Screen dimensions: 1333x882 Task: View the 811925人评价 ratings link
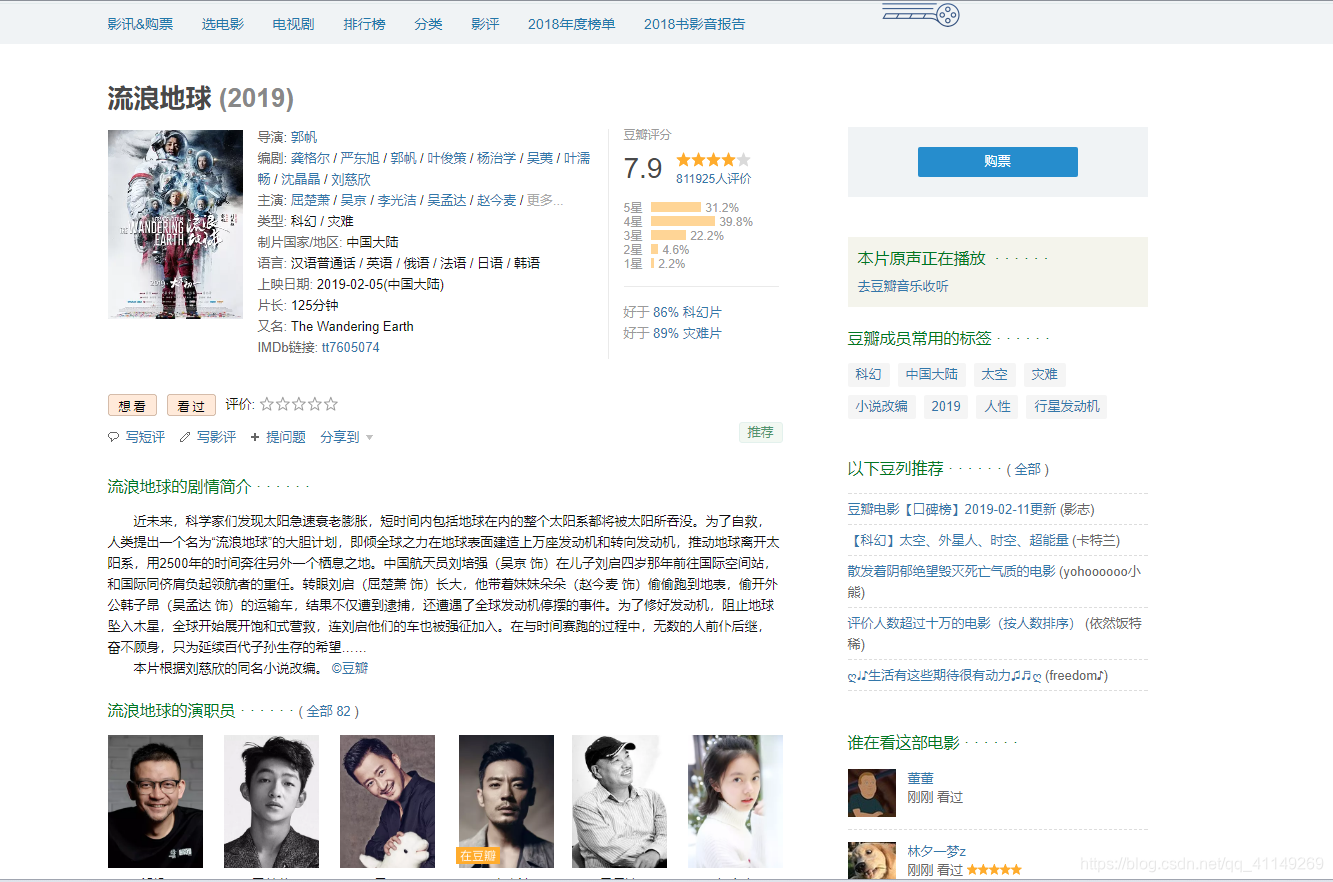(x=714, y=178)
